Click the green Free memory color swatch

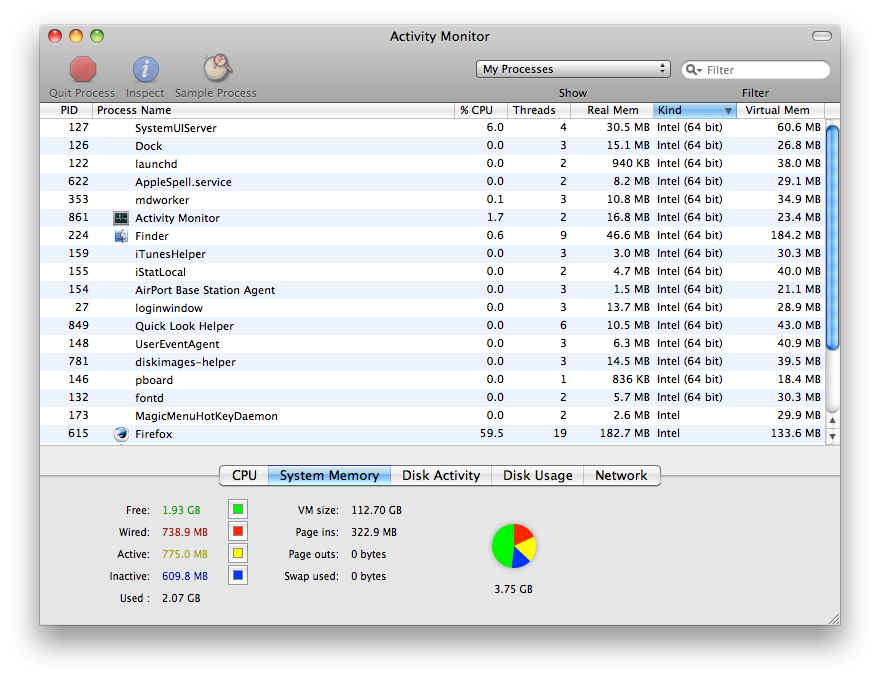(x=238, y=509)
